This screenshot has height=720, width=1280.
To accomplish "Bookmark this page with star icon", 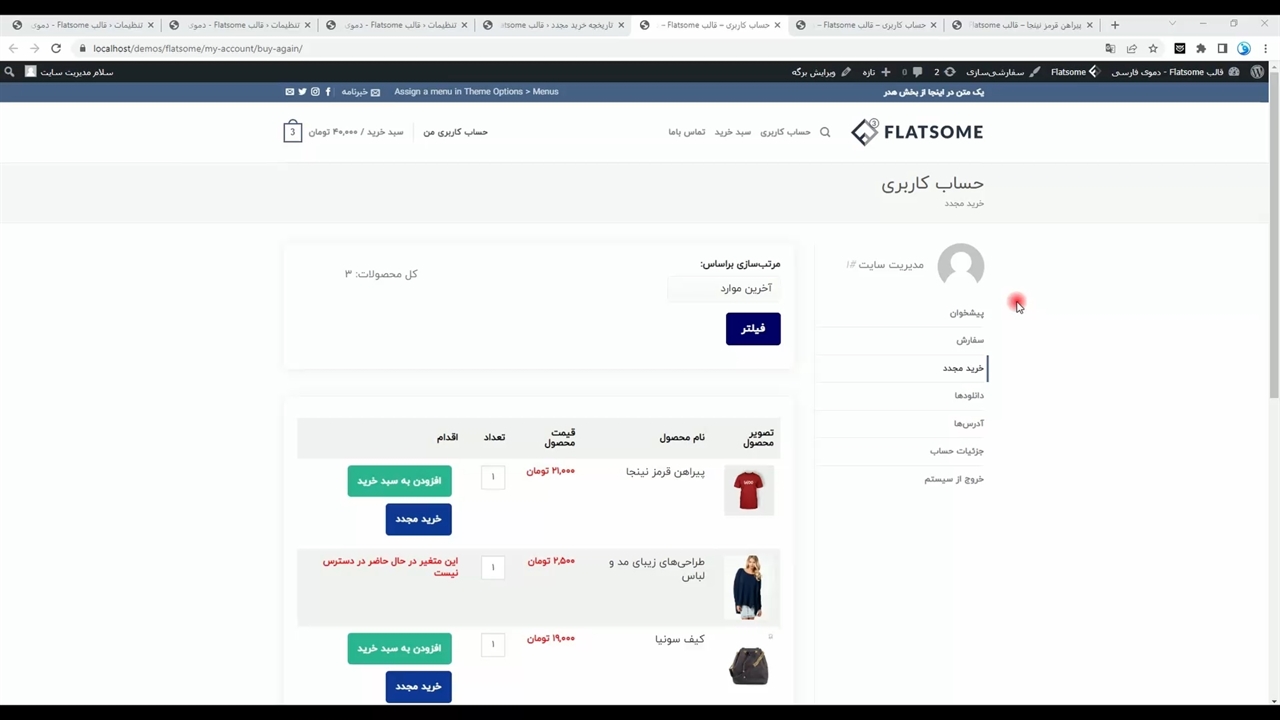I will tap(1153, 48).
